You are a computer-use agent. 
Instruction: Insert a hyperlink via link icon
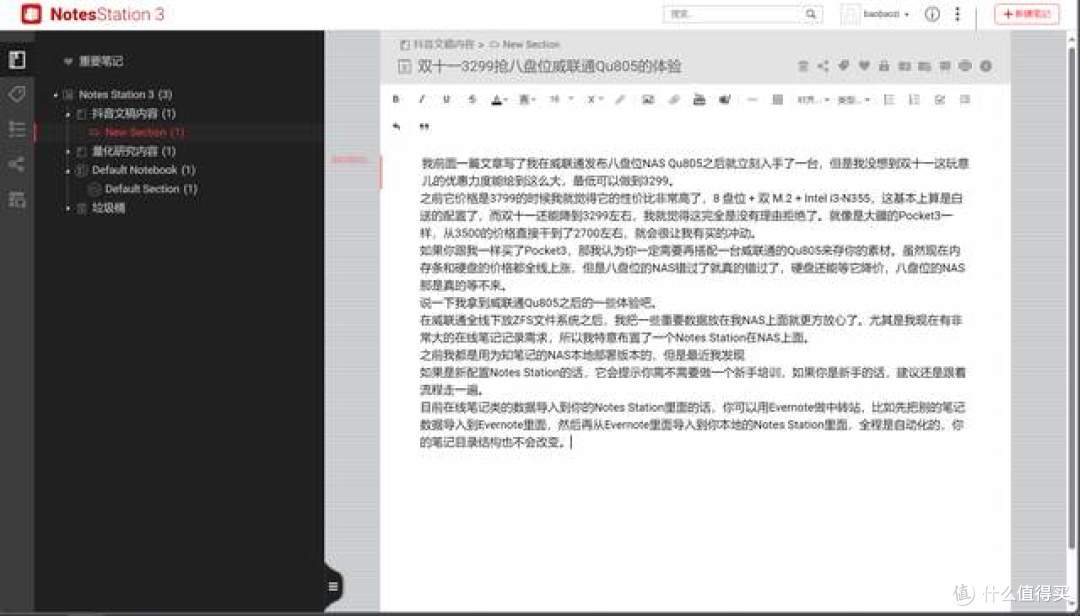[674, 99]
